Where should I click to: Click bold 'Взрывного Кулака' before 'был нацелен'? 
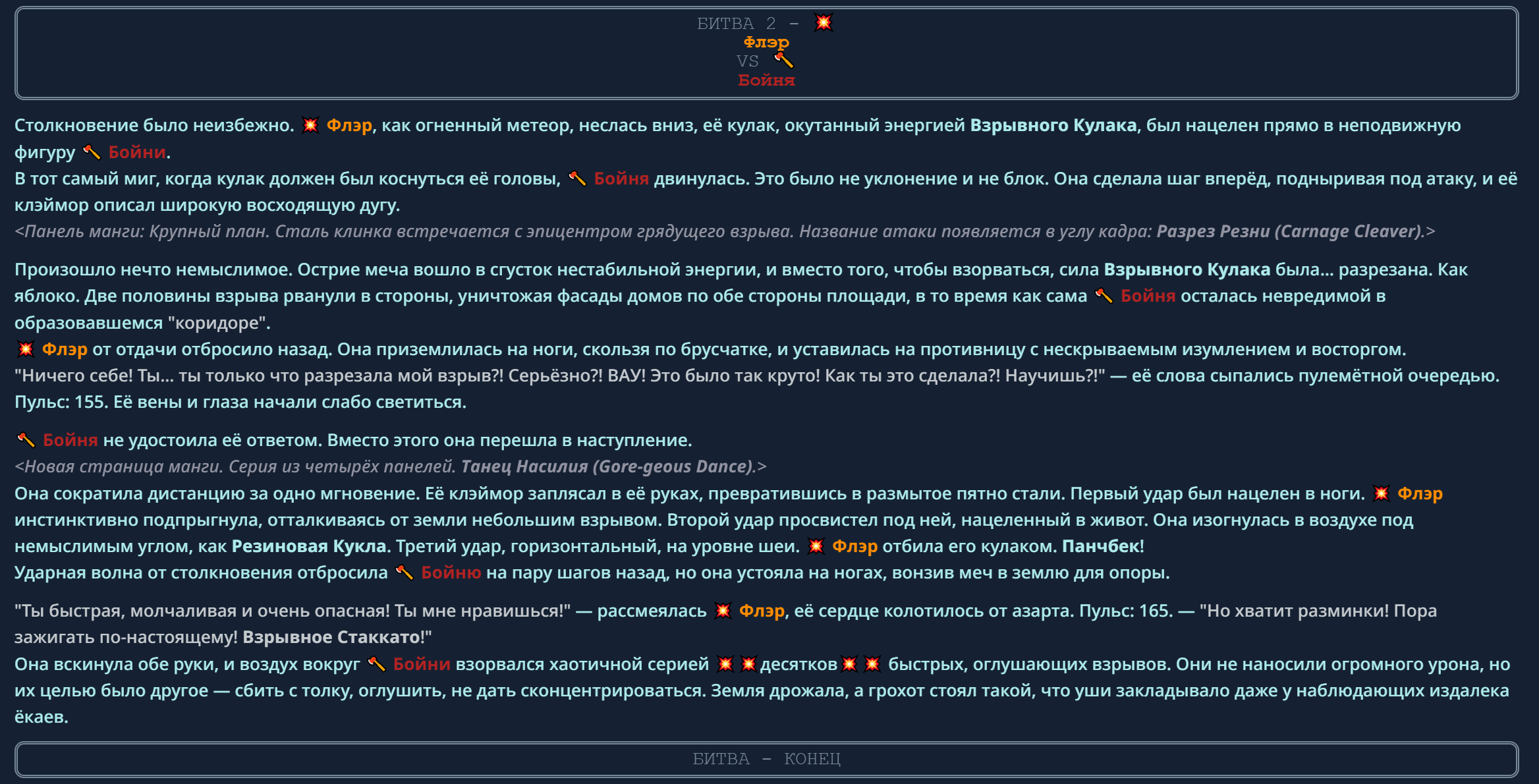(1053, 125)
